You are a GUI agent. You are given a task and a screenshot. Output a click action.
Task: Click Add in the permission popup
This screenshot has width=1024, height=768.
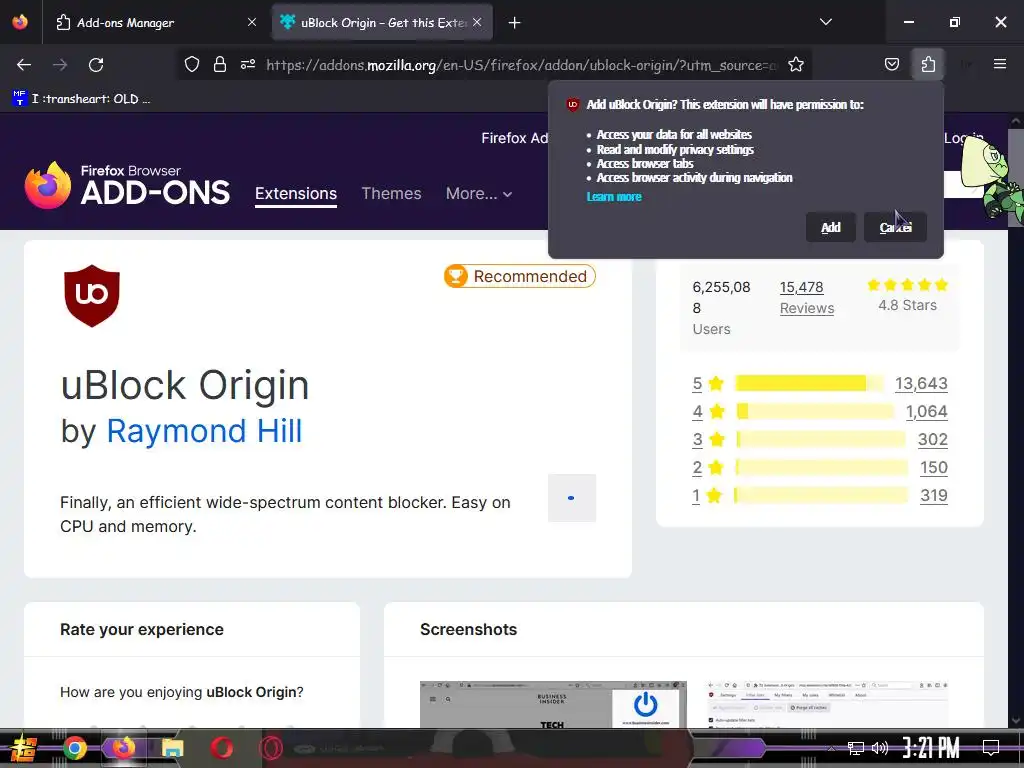click(831, 227)
